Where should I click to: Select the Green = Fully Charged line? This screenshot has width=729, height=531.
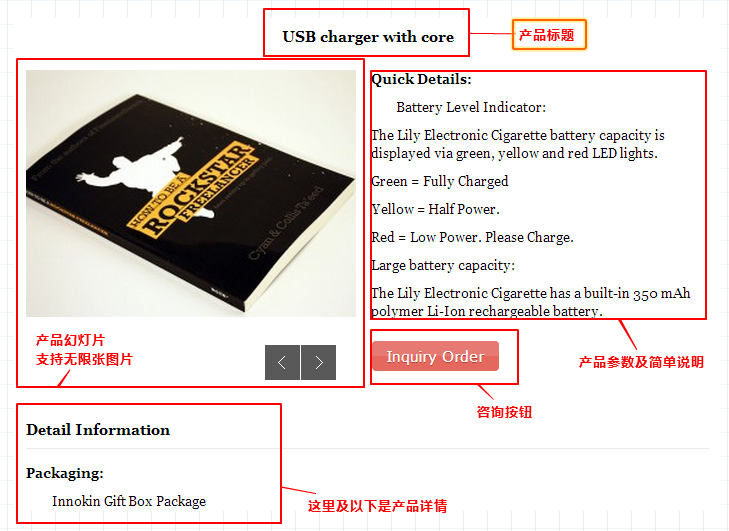[x=440, y=181]
